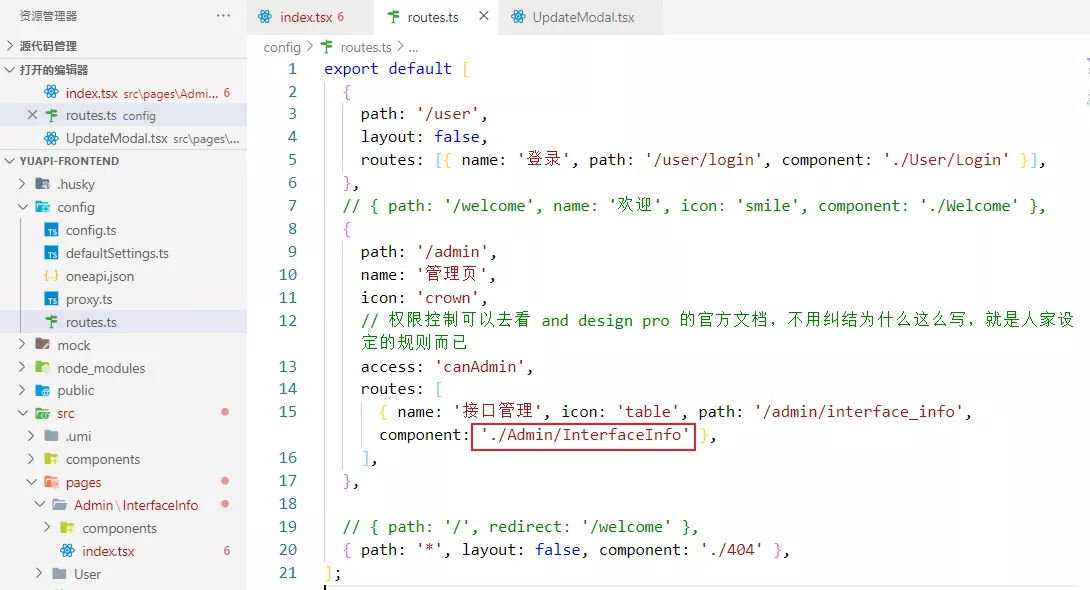Click the error count 6 beside index.tsx in tree
The height and width of the screenshot is (590, 1090).
pos(227,550)
